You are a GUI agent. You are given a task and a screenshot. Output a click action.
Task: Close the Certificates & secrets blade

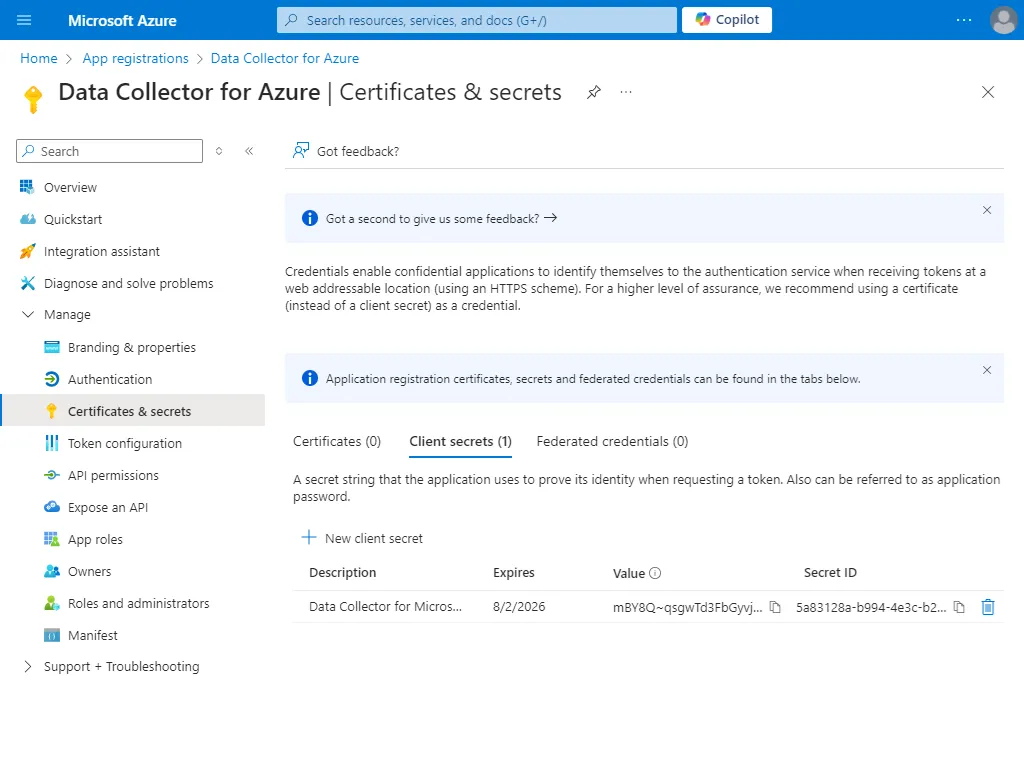click(x=987, y=92)
